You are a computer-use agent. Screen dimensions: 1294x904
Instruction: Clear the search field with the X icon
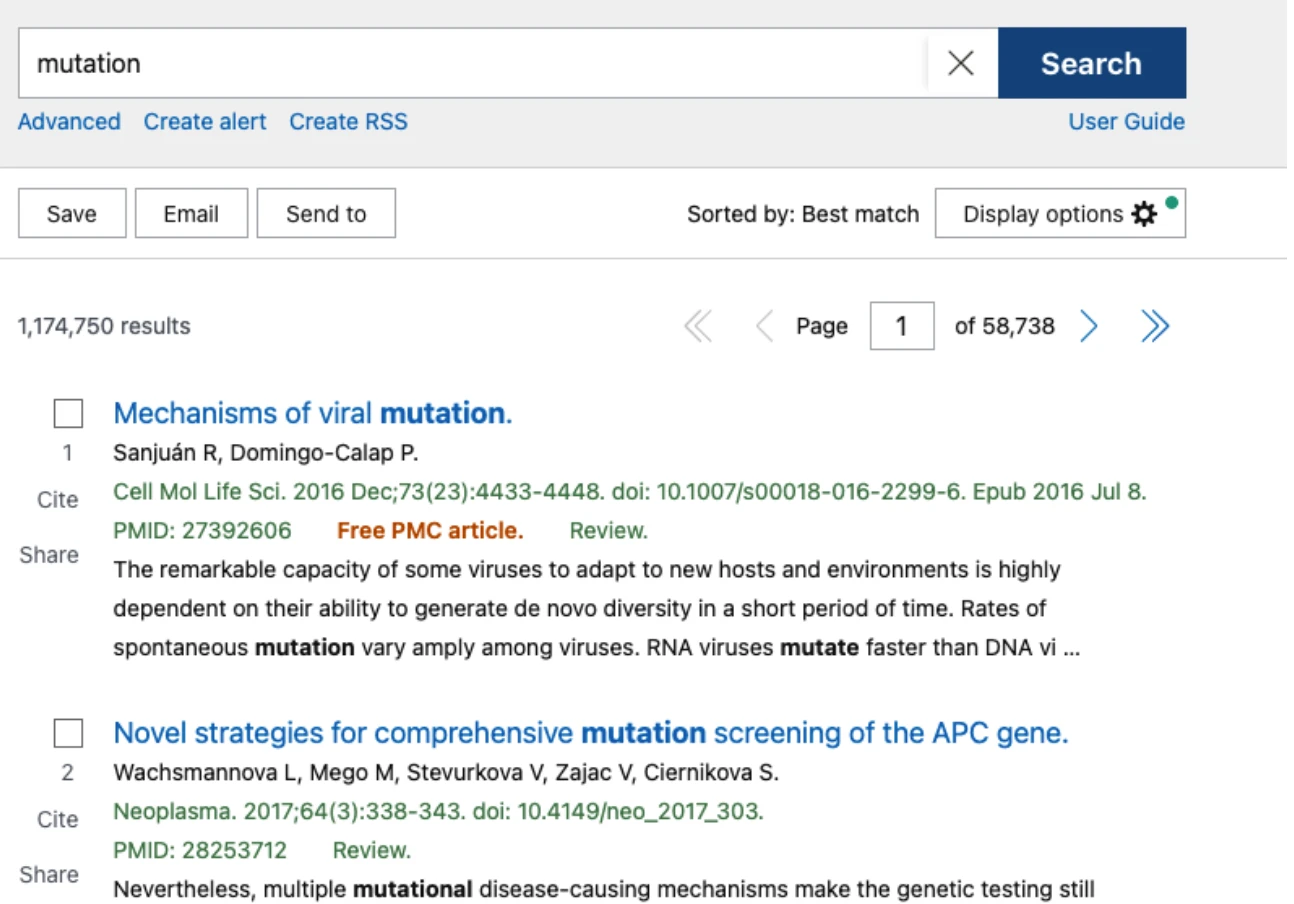[961, 63]
